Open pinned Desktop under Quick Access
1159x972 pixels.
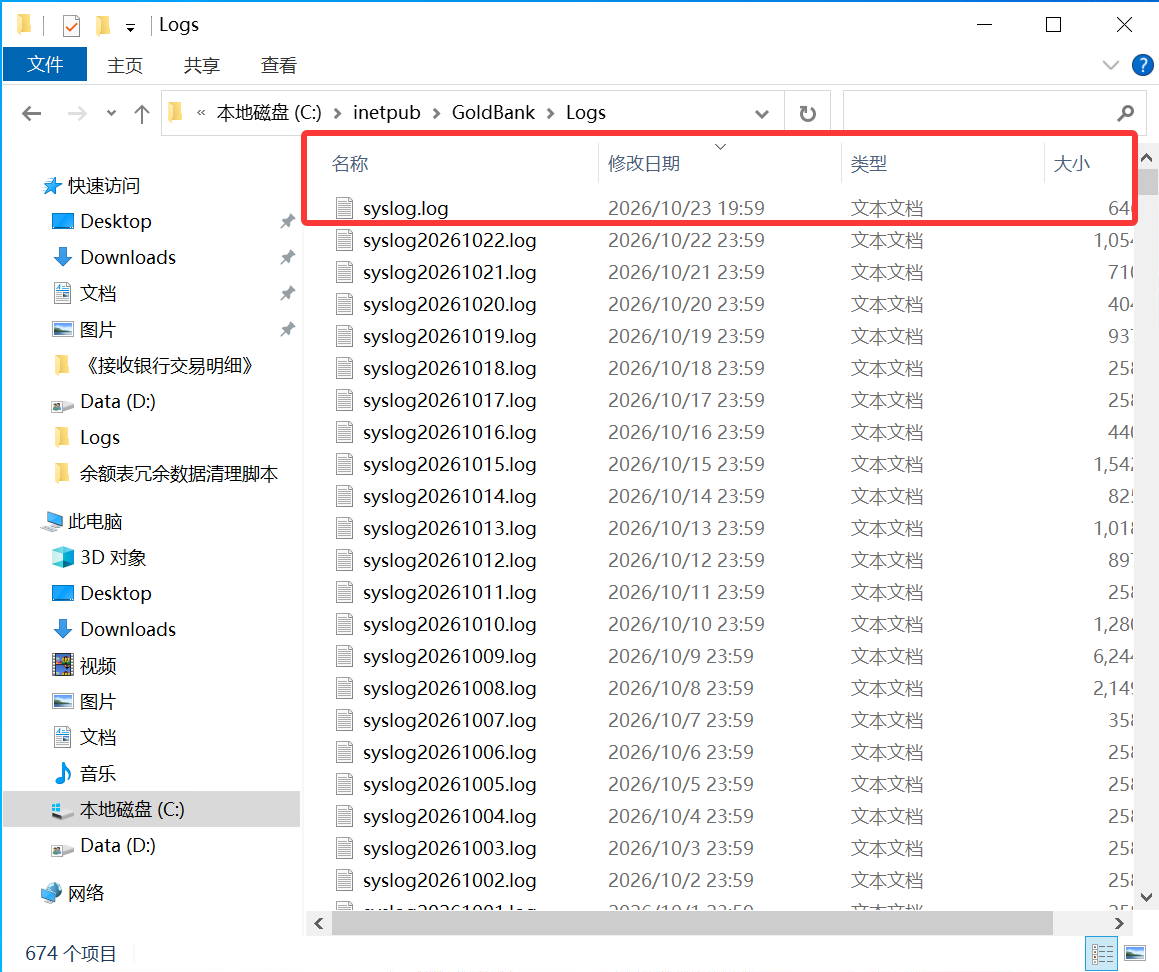(116, 221)
